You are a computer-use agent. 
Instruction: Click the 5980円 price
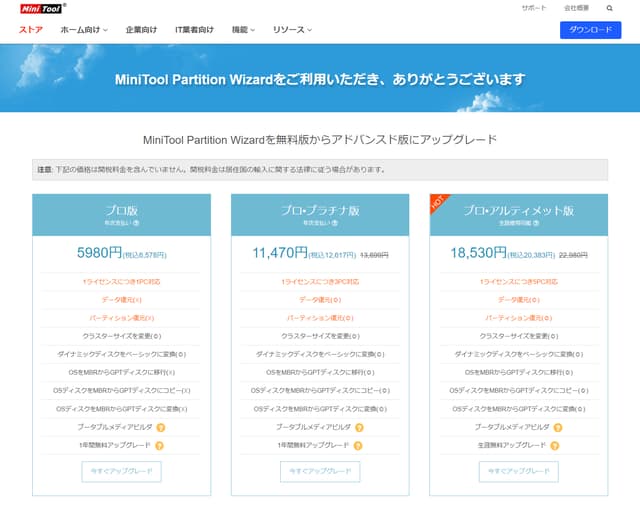coord(100,253)
